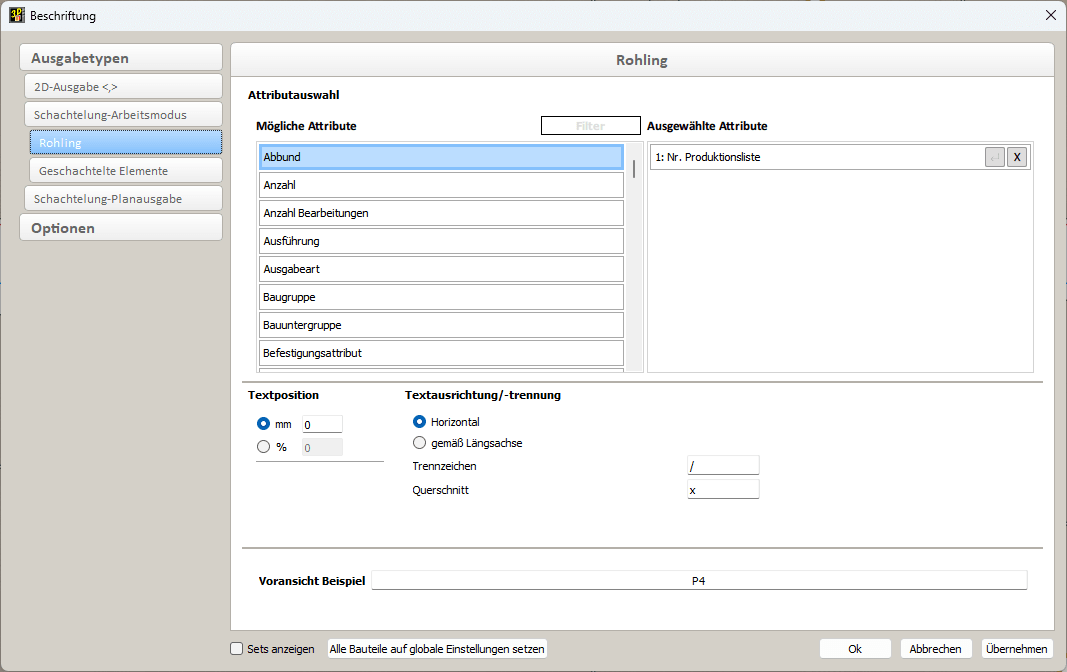The width and height of the screenshot is (1067, 672).
Task: Click the Ok button
Action: click(855, 649)
